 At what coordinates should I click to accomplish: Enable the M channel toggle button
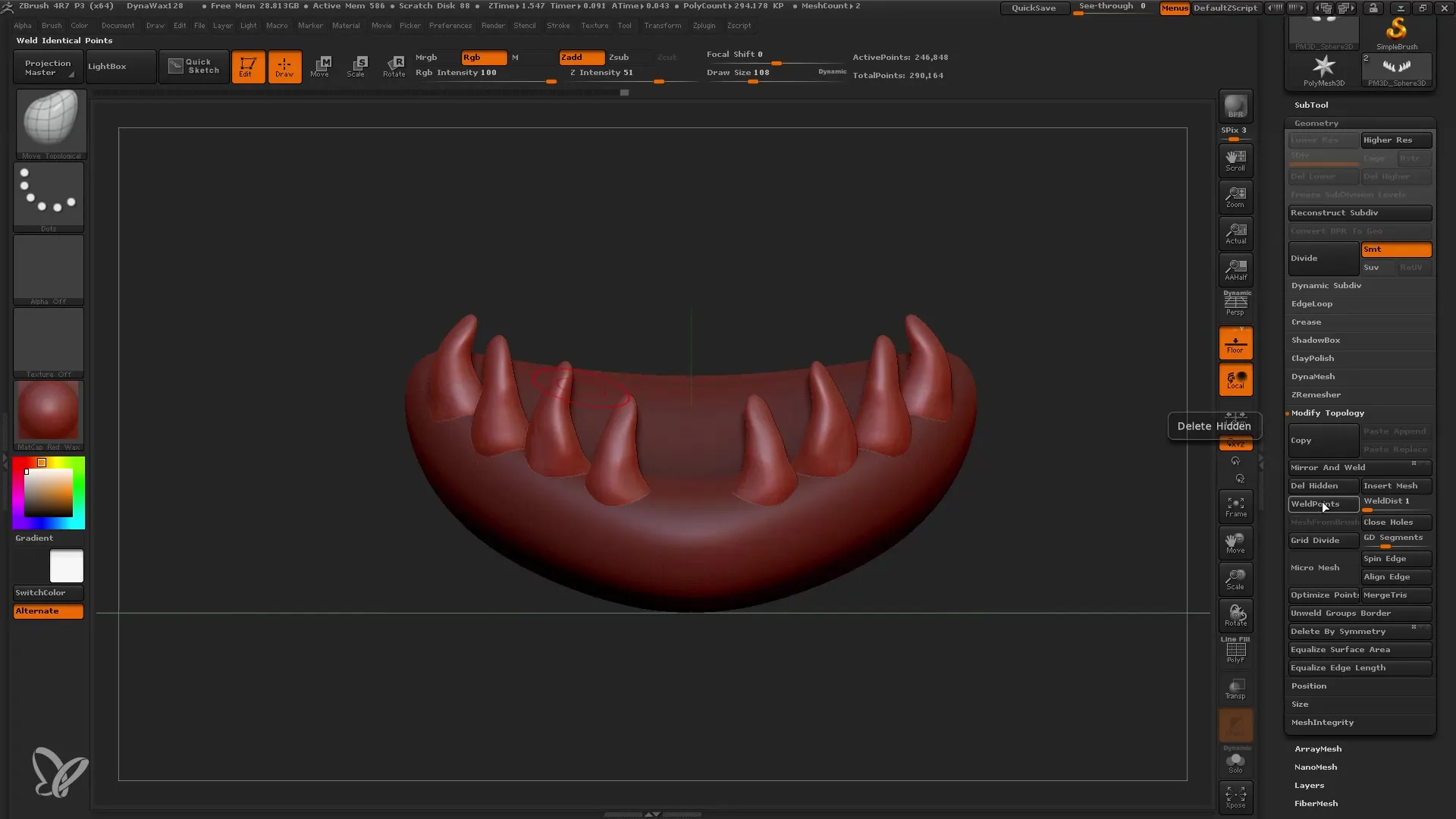pos(514,56)
